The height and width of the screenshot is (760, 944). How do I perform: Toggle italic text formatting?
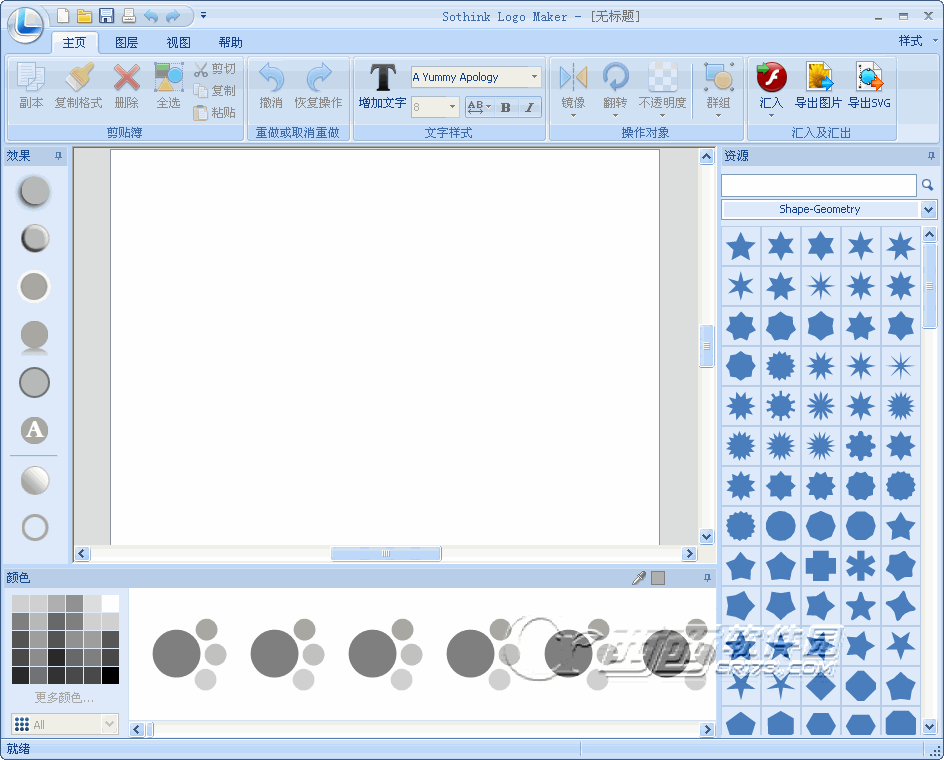click(529, 107)
